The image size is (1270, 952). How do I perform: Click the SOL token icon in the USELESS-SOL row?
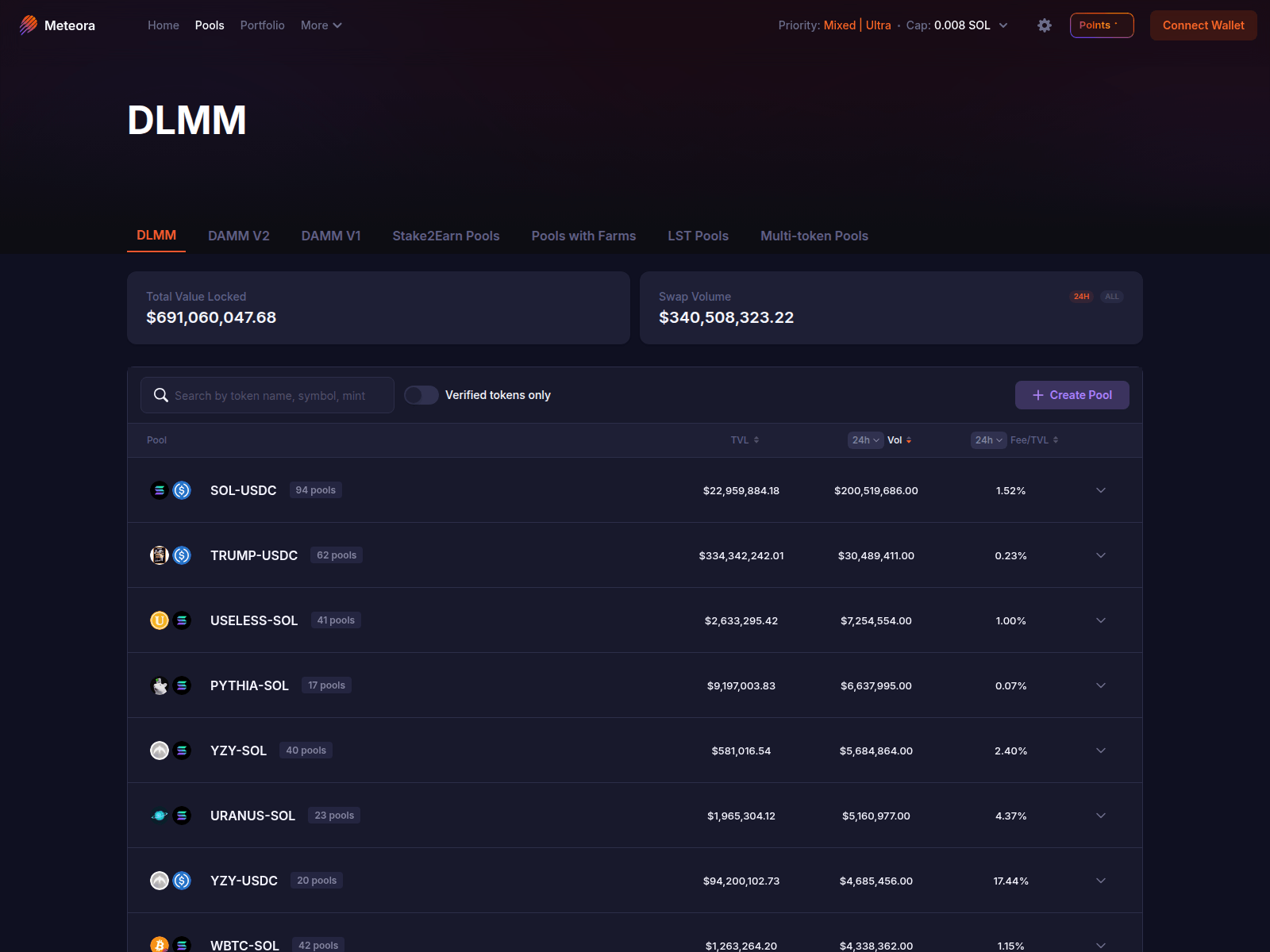coord(182,620)
